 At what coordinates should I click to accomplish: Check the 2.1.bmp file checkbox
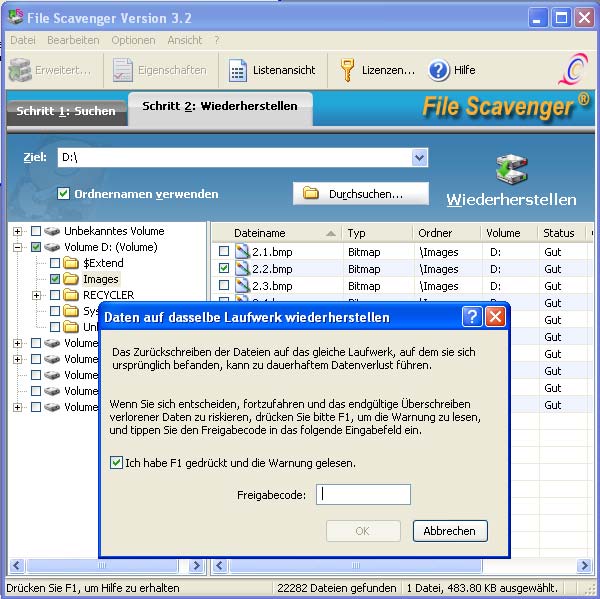(224, 251)
